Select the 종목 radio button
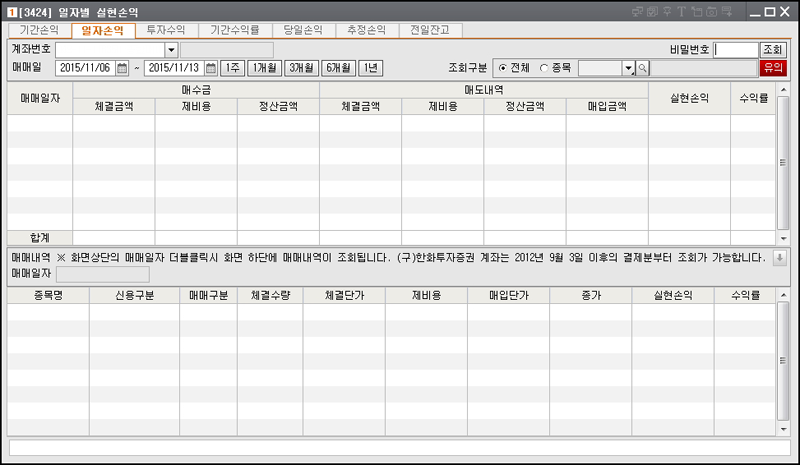 (x=544, y=68)
